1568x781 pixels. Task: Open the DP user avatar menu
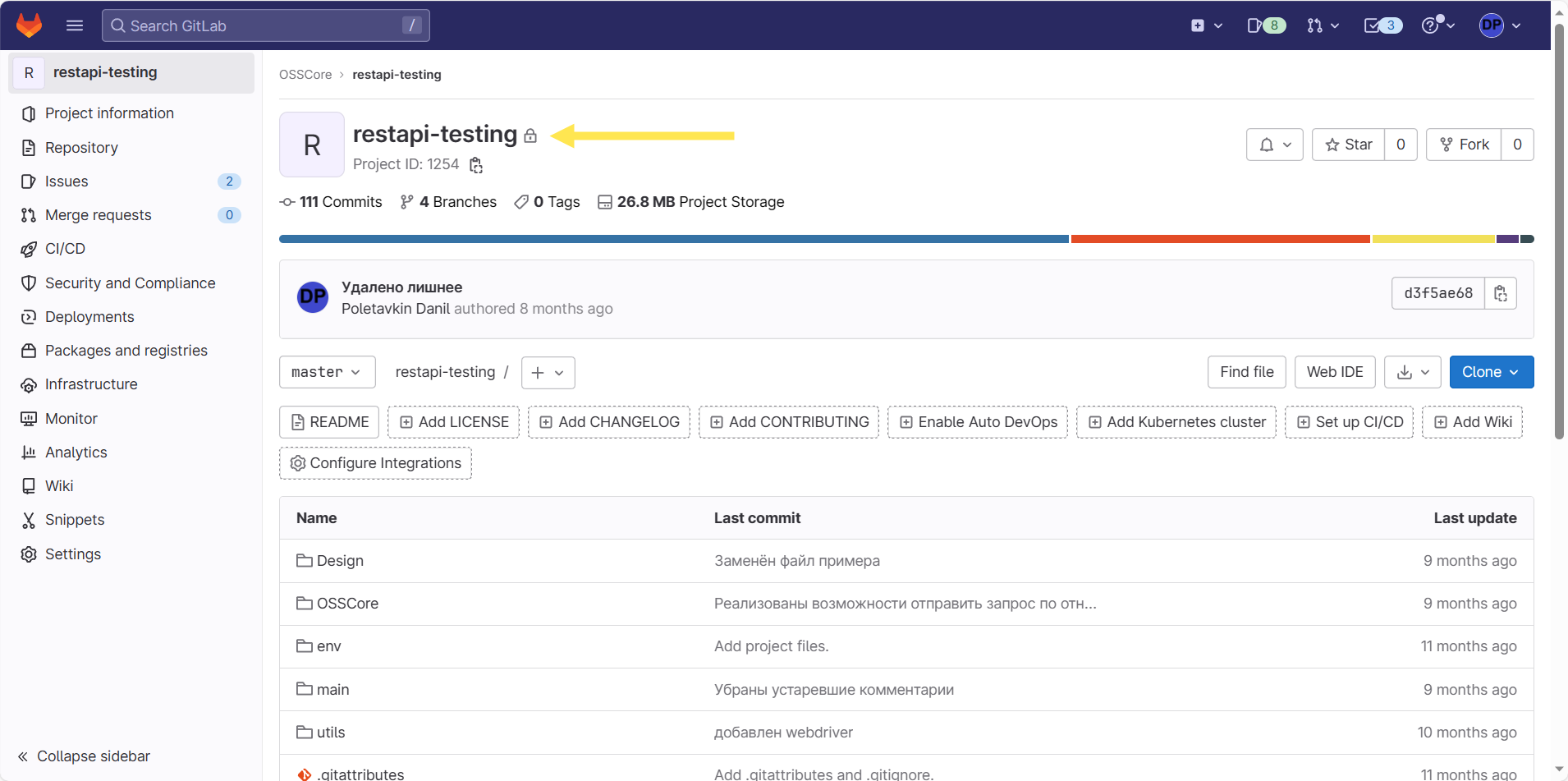pyautogui.click(x=1500, y=25)
